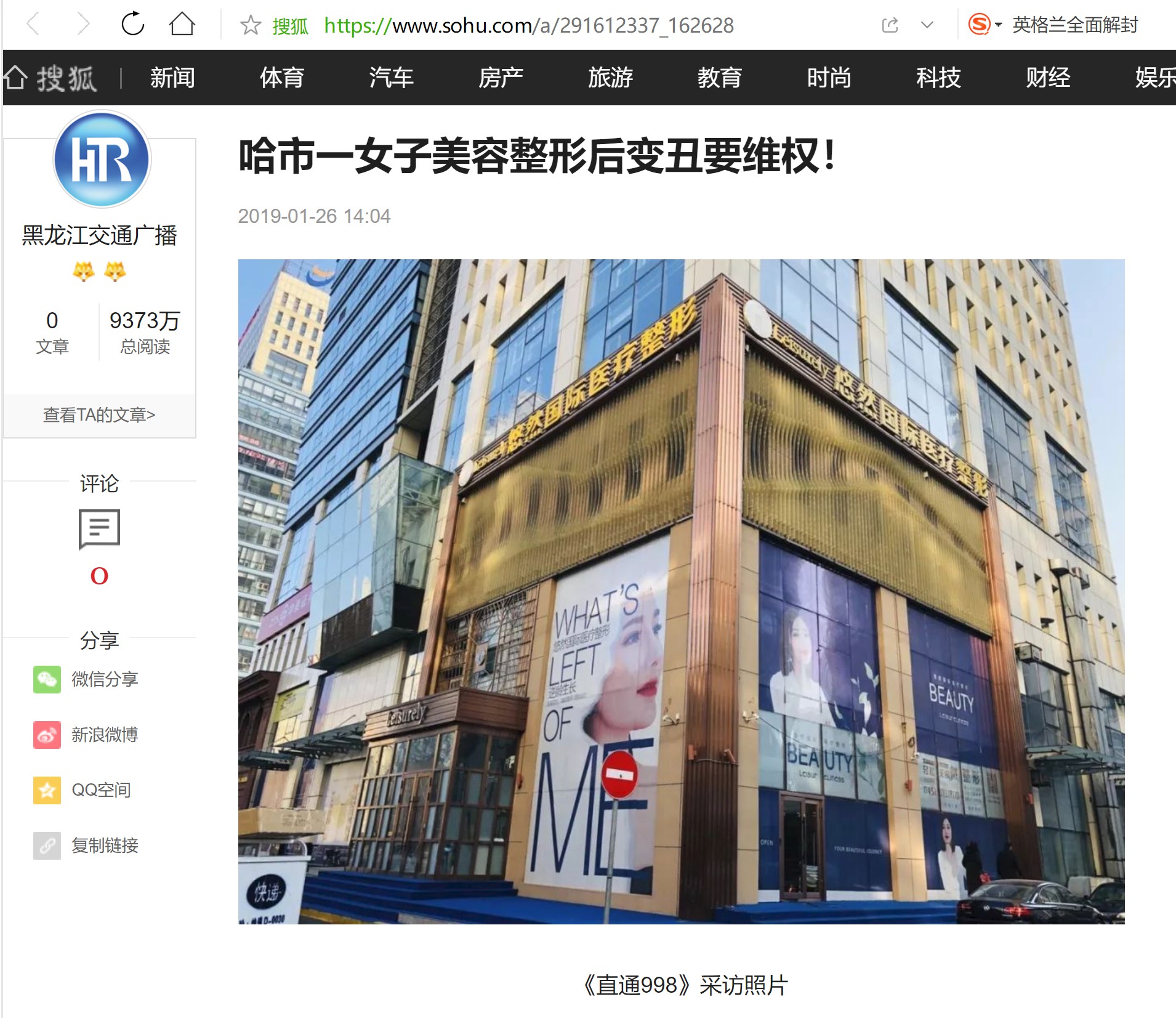Click the Sohu home logo in navbar
Image resolution: width=1176 pixels, height=1018 pixels.
point(50,78)
